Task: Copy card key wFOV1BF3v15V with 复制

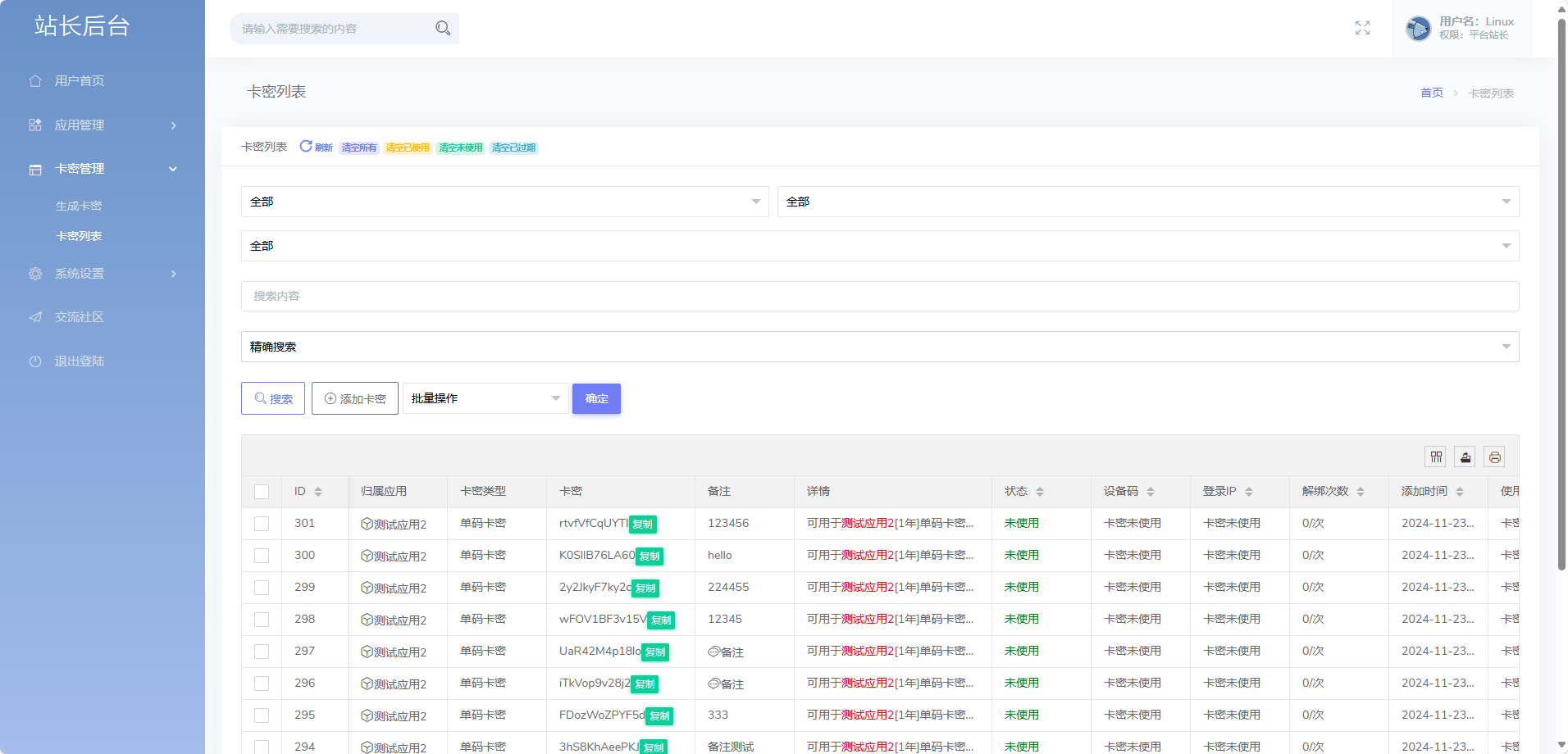Action: click(661, 620)
